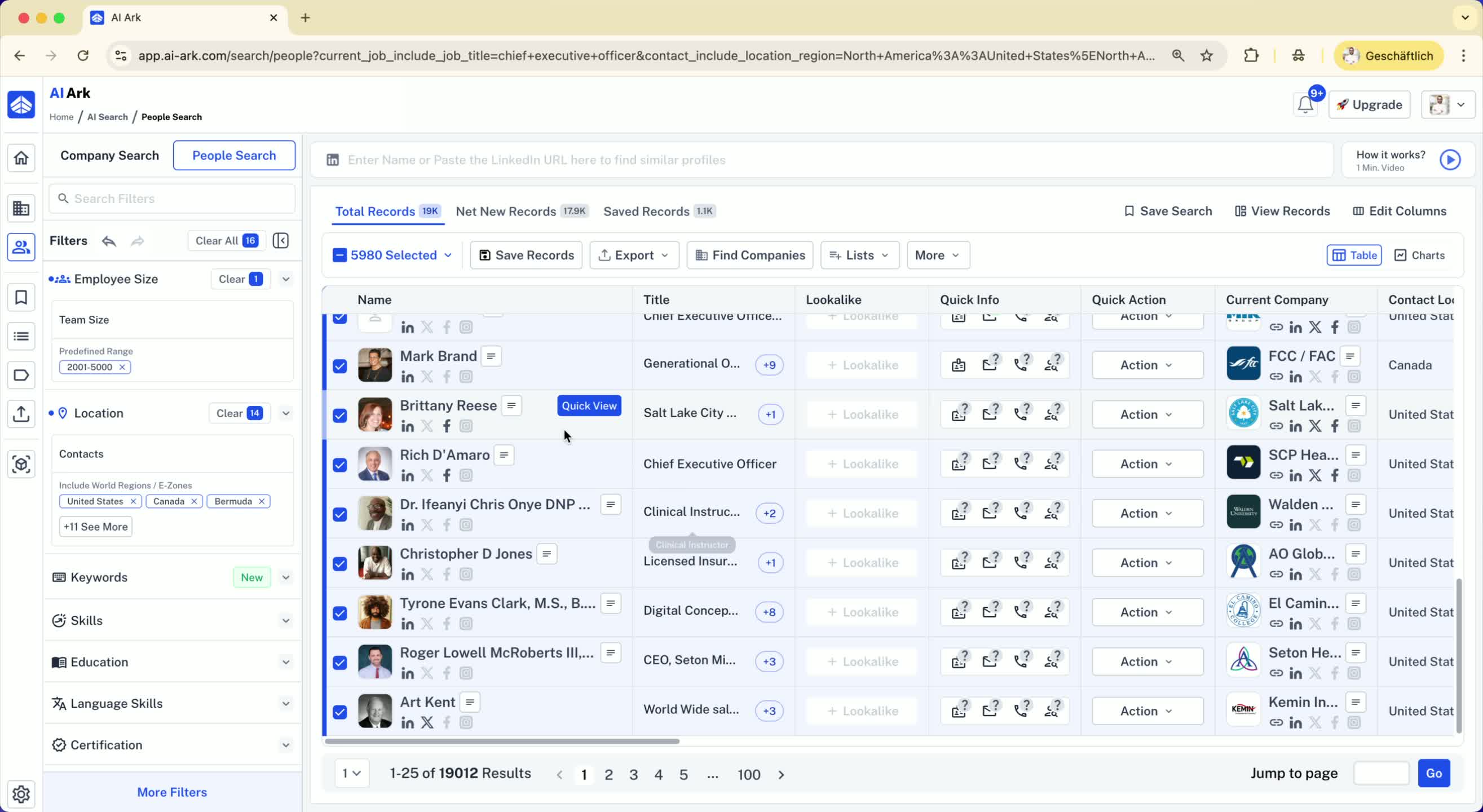Play the How it works video
The height and width of the screenshot is (812, 1483).
(x=1450, y=160)
